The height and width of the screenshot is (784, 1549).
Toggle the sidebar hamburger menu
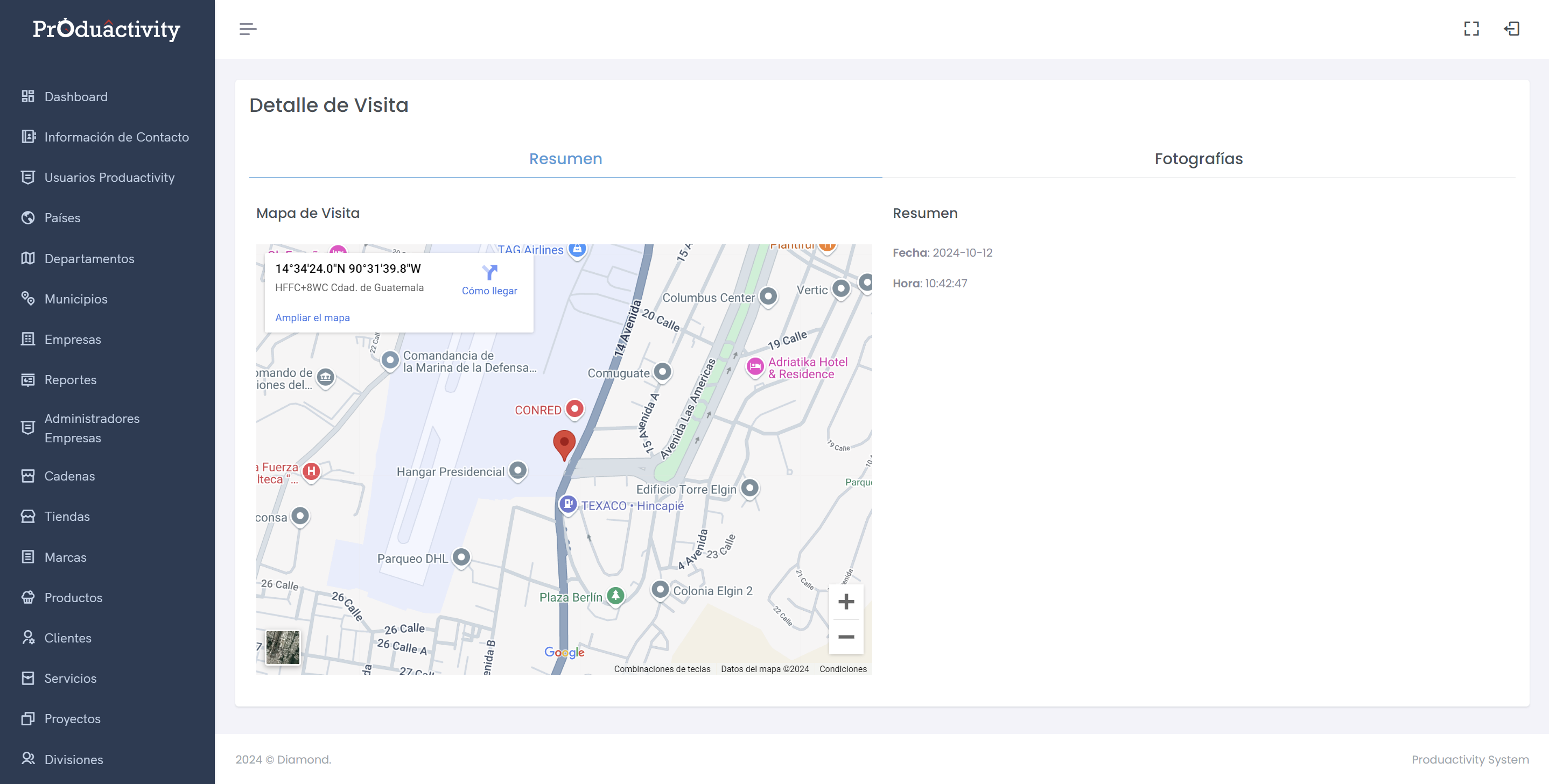click(x=248, y=29)
